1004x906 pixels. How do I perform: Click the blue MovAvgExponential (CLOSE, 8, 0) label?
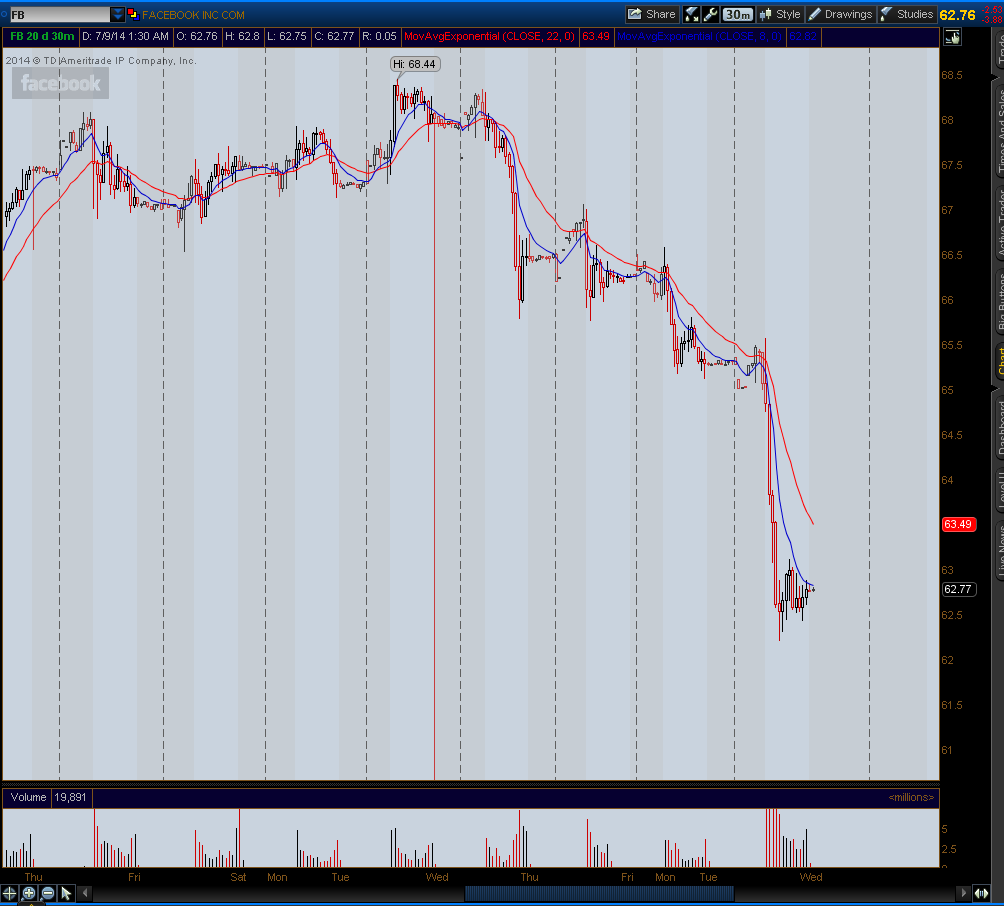(x=699, y=36)
